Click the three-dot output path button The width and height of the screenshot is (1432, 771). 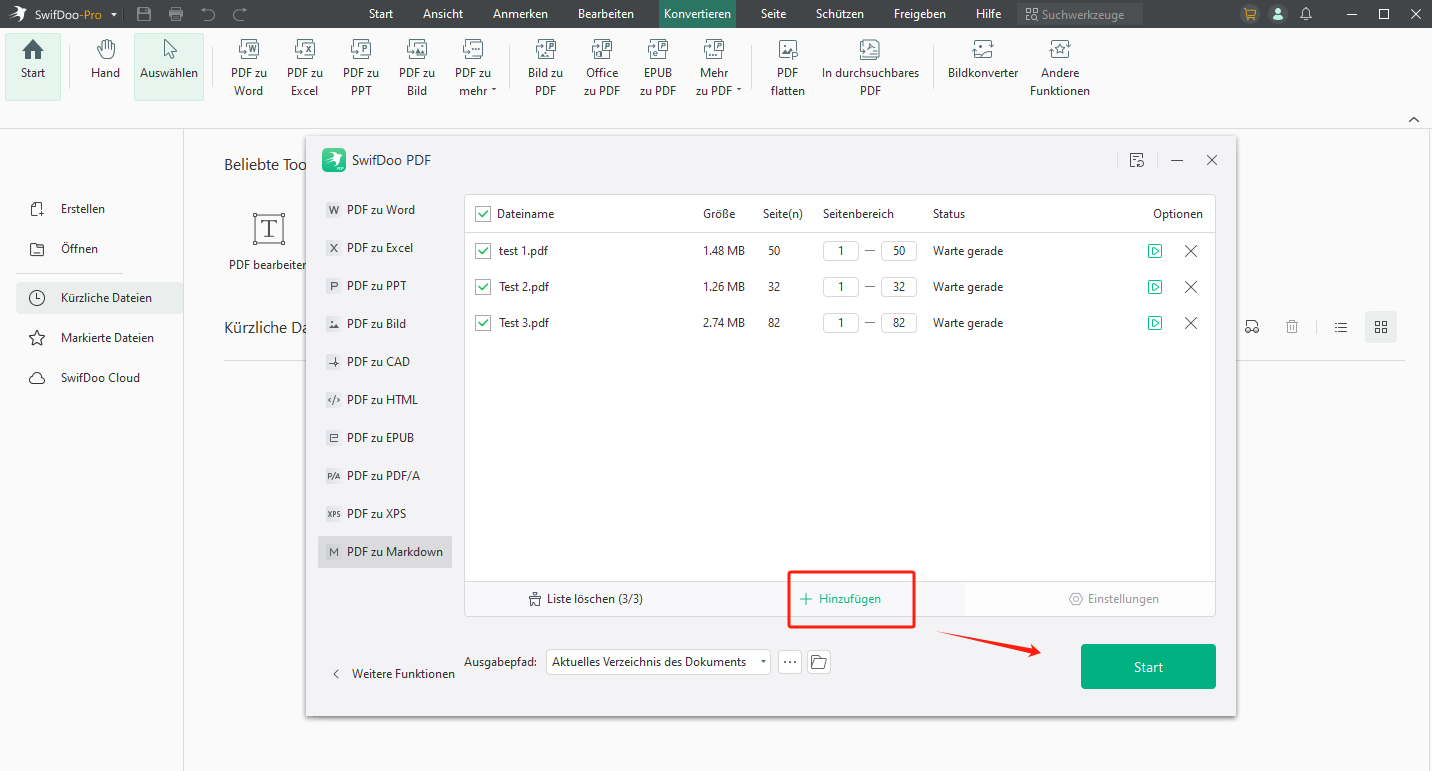pos(790,662)
